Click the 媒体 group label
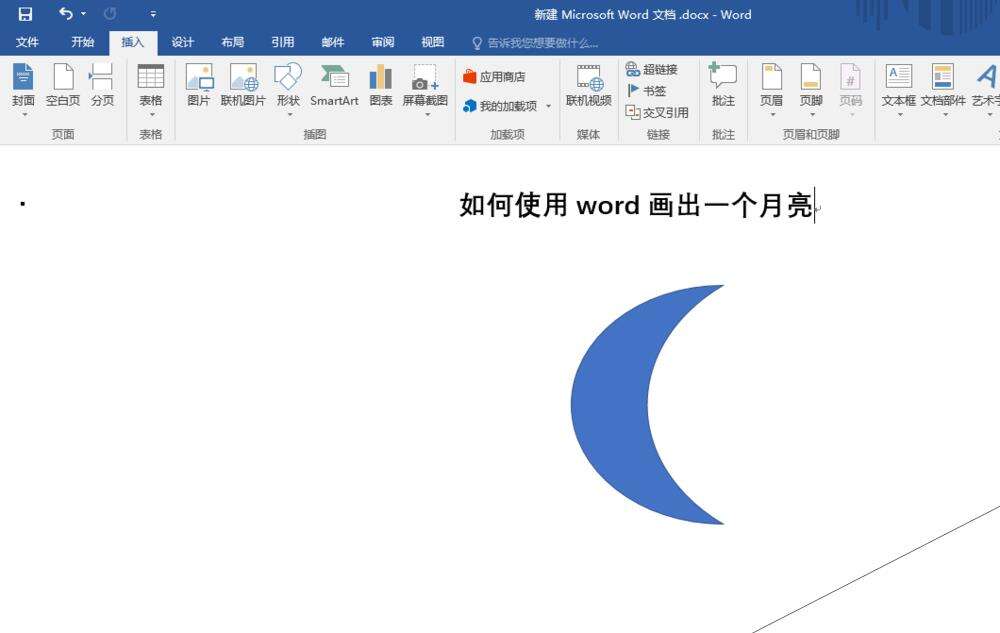 [x=588, y=134]
